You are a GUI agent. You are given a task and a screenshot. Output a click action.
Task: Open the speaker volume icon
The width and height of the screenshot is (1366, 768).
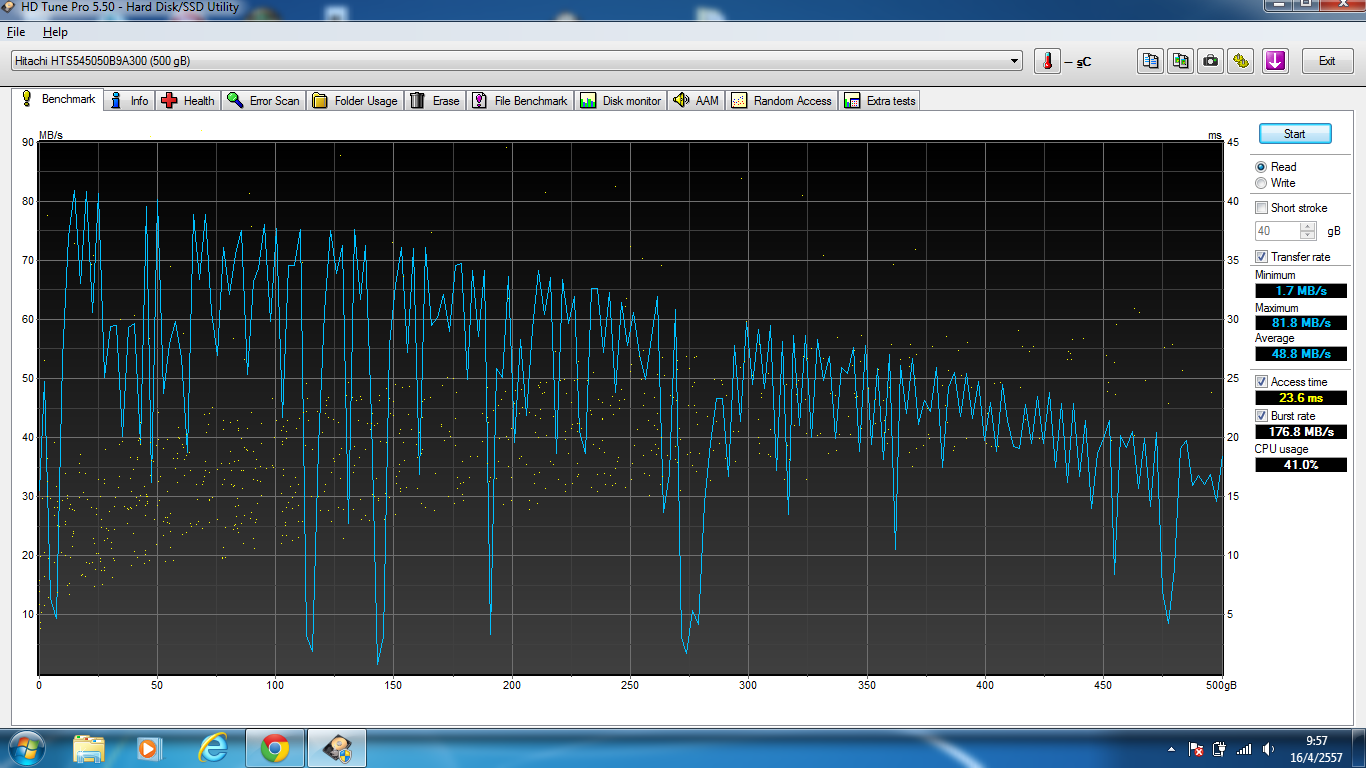(1269, 749)
